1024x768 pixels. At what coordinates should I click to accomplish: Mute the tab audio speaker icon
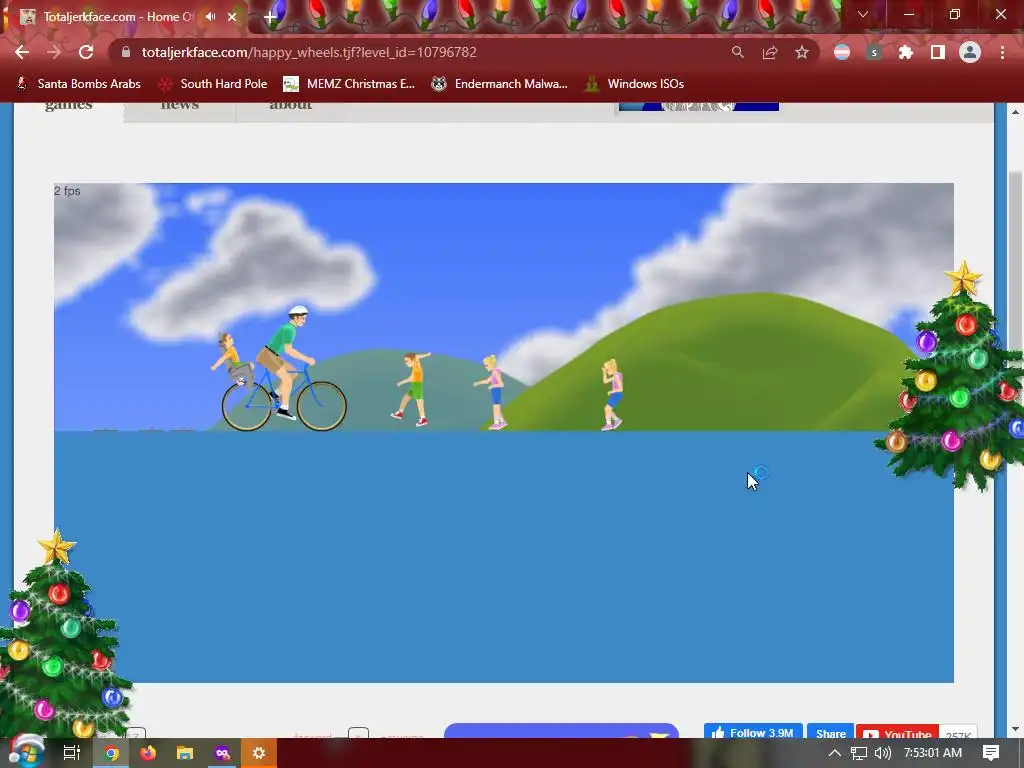click(x=210, y=17)
